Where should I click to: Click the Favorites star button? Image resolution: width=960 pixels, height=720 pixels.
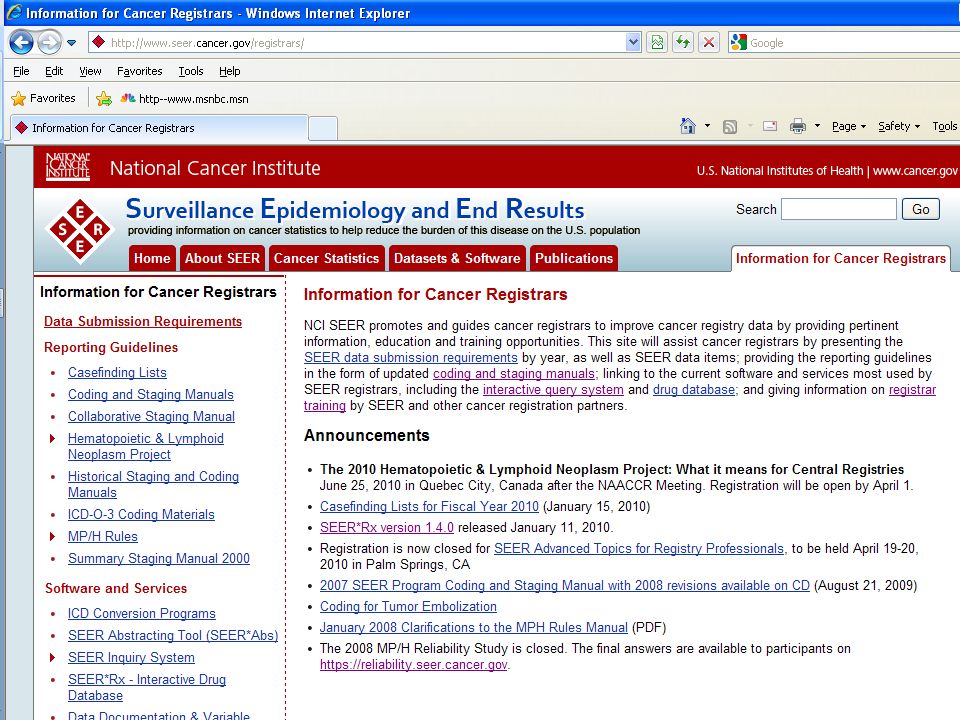point(43,98)
